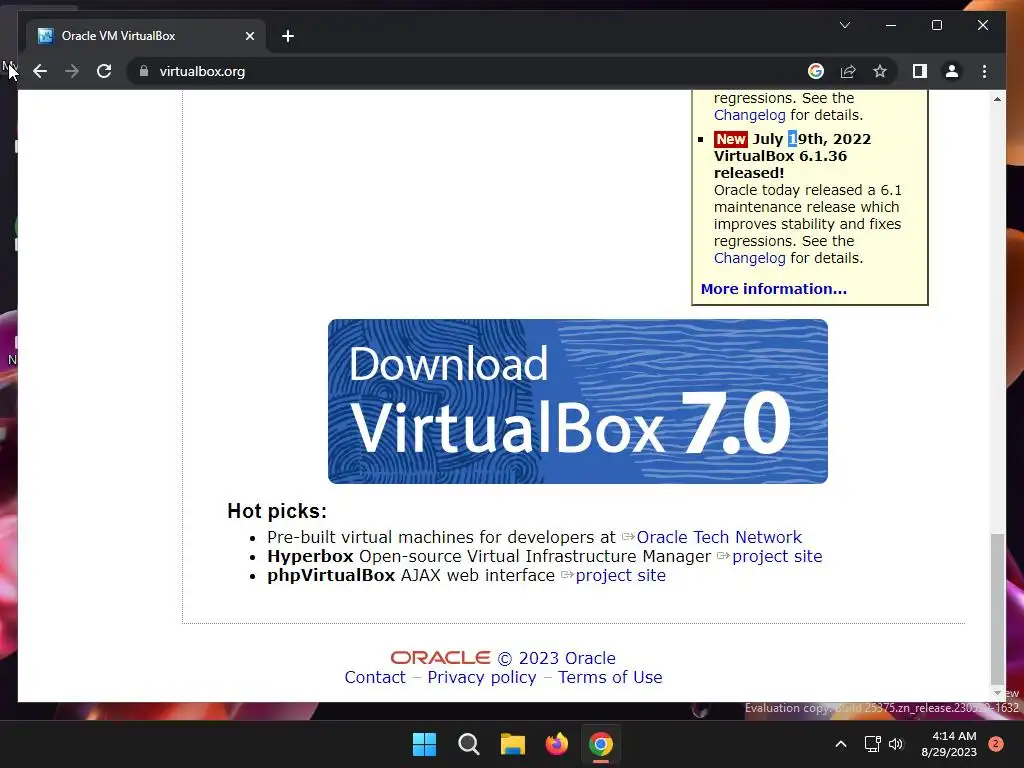The width and height of the screenshot is (1024, 768).
Task: Open the top Changelog link in news box
Action: (x=749, y=115)
